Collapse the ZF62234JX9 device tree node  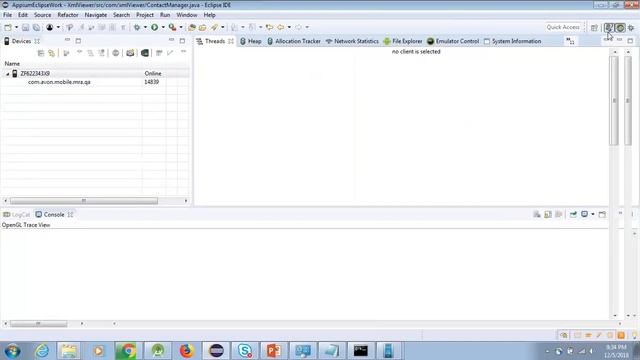(x=7, y=74)
